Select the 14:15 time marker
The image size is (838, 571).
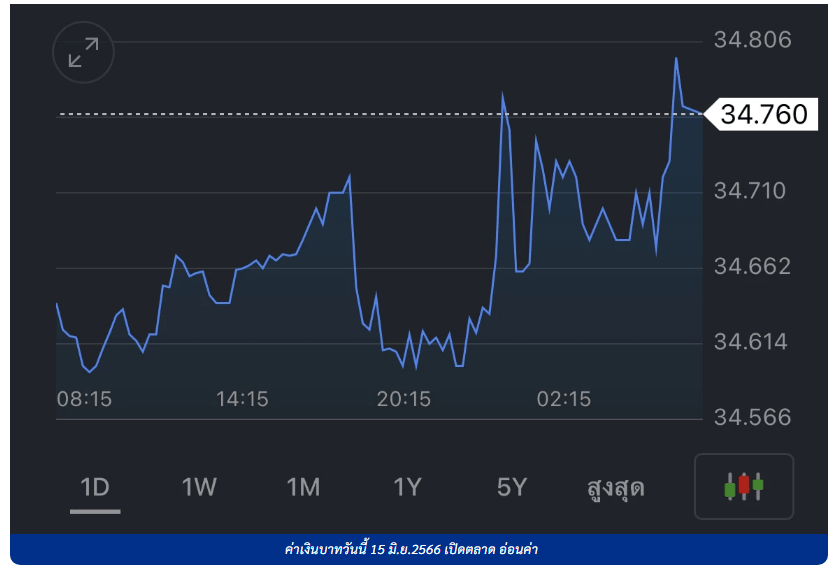(x=242, y=399)
